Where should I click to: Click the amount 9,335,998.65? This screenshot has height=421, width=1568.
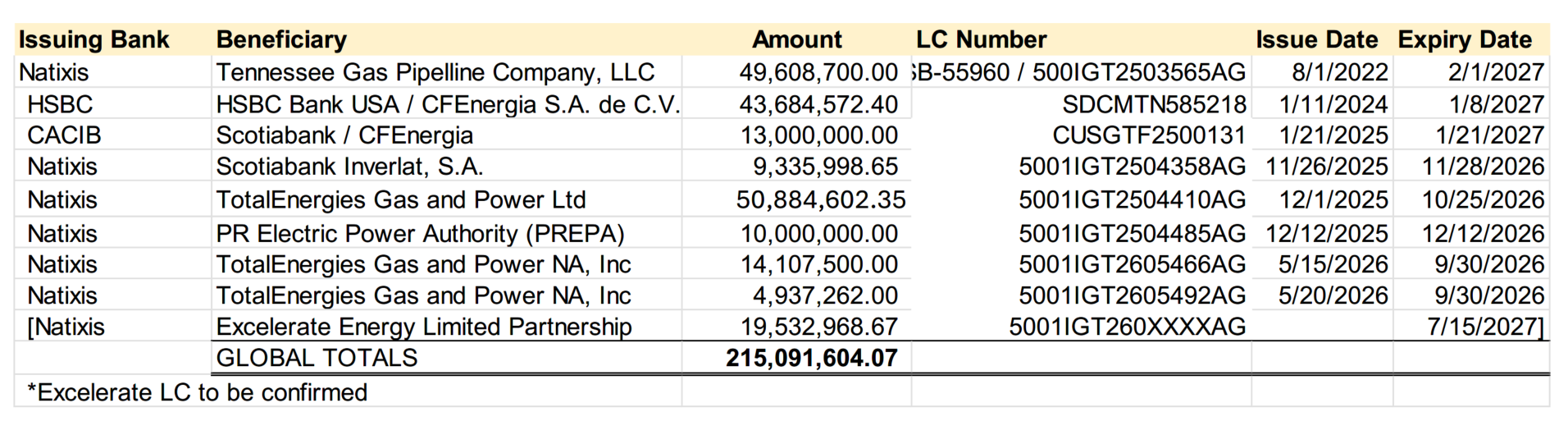tap(826, 167)
